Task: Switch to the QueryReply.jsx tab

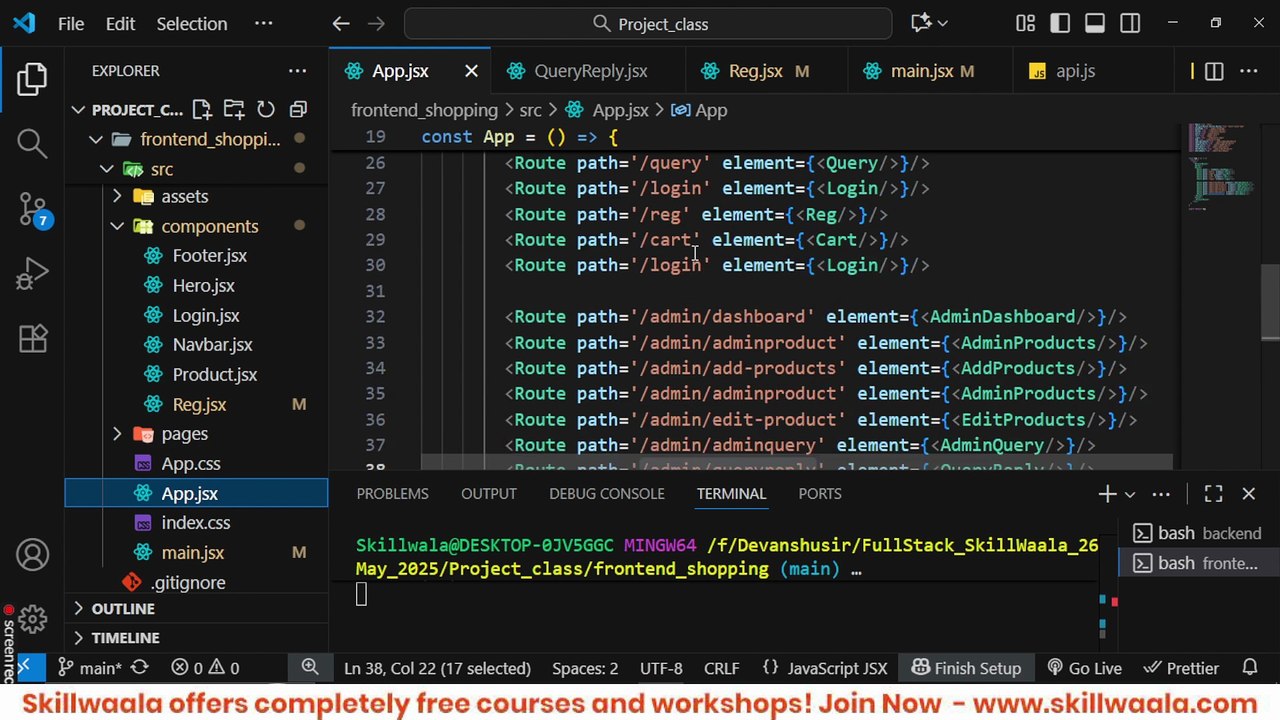Action: [x=590, y=71]
